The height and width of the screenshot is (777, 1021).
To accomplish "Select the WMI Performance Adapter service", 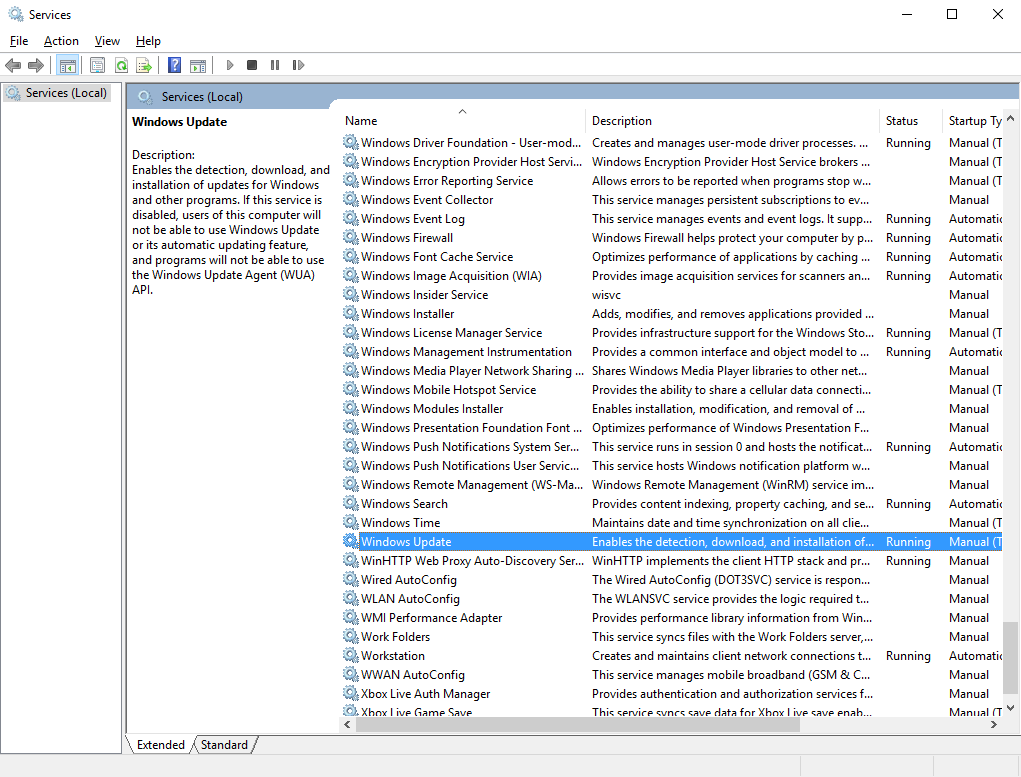I will click(x=671, y=617).
